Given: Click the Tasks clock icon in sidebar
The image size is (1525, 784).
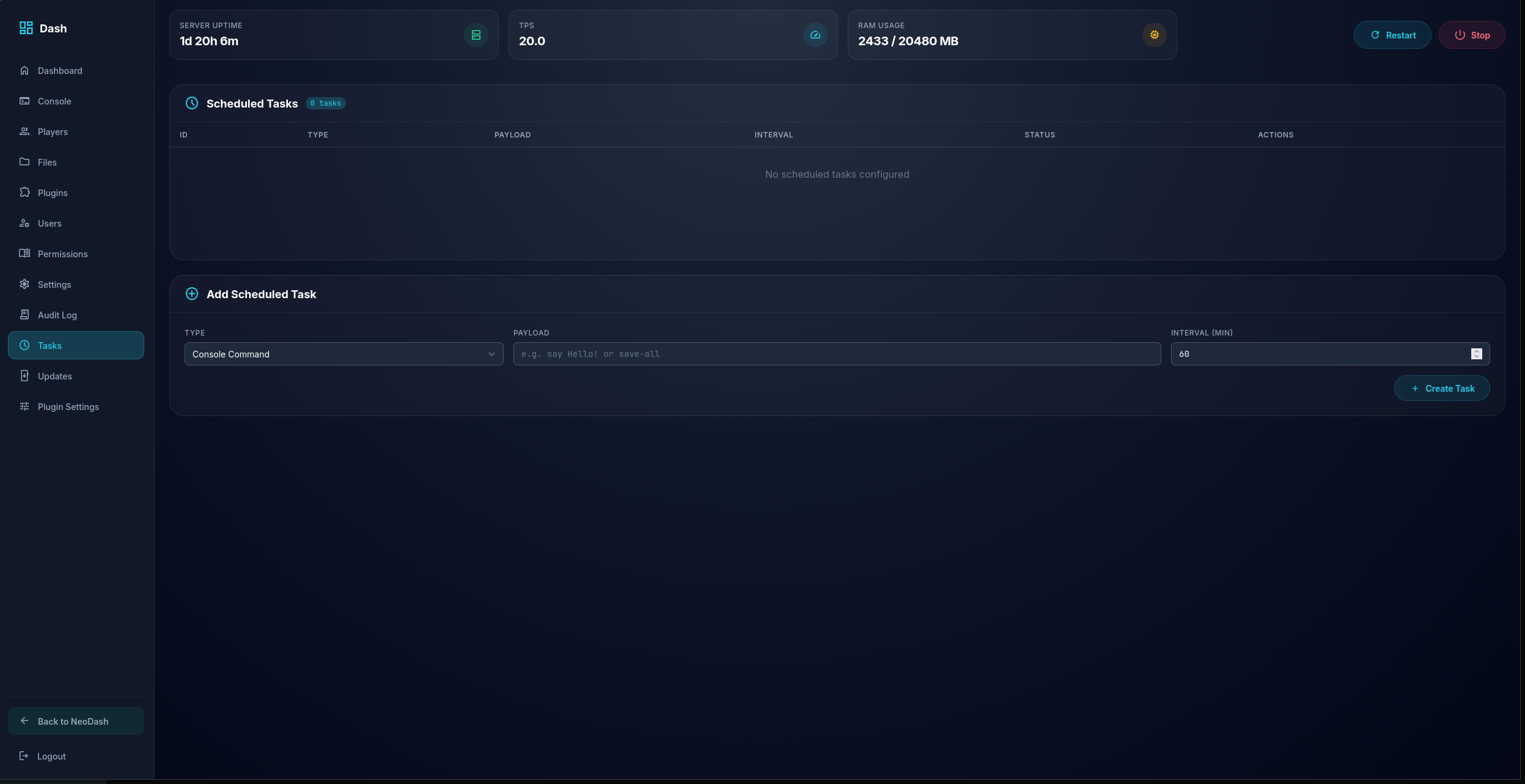Looking at the screenshot, I should coord(24,345).
